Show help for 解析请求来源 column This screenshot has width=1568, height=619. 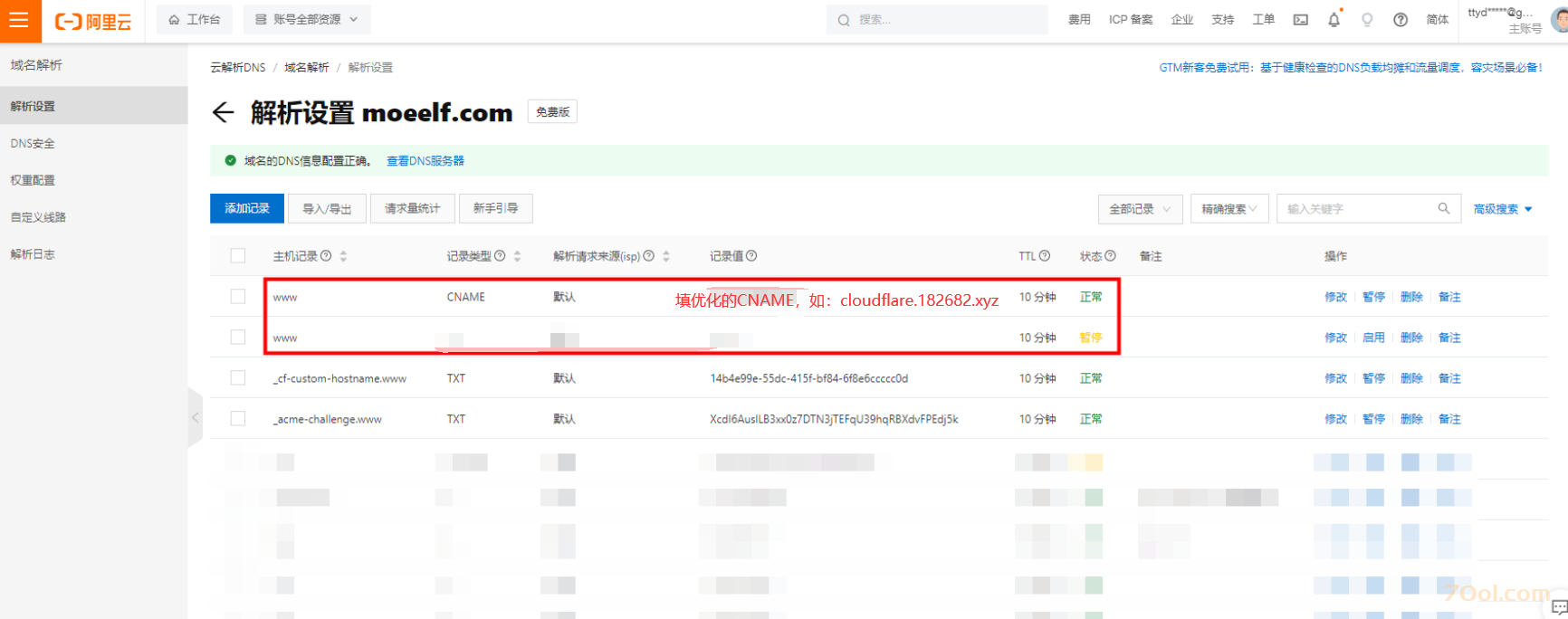pyautogui.click(x=648, y=256)
